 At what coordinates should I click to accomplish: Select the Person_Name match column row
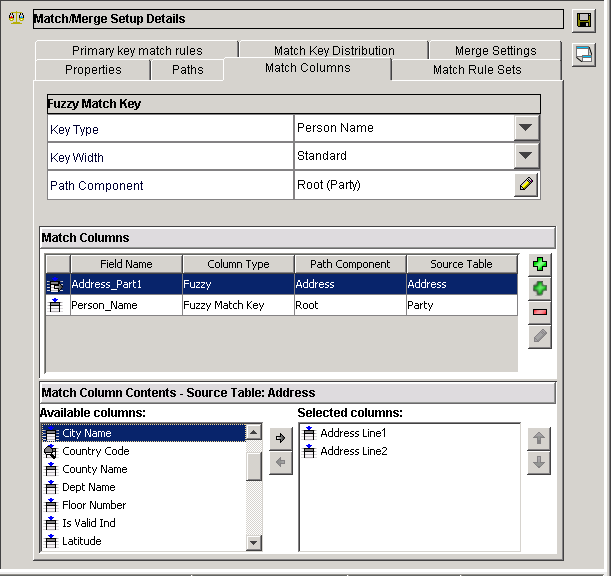126,305
